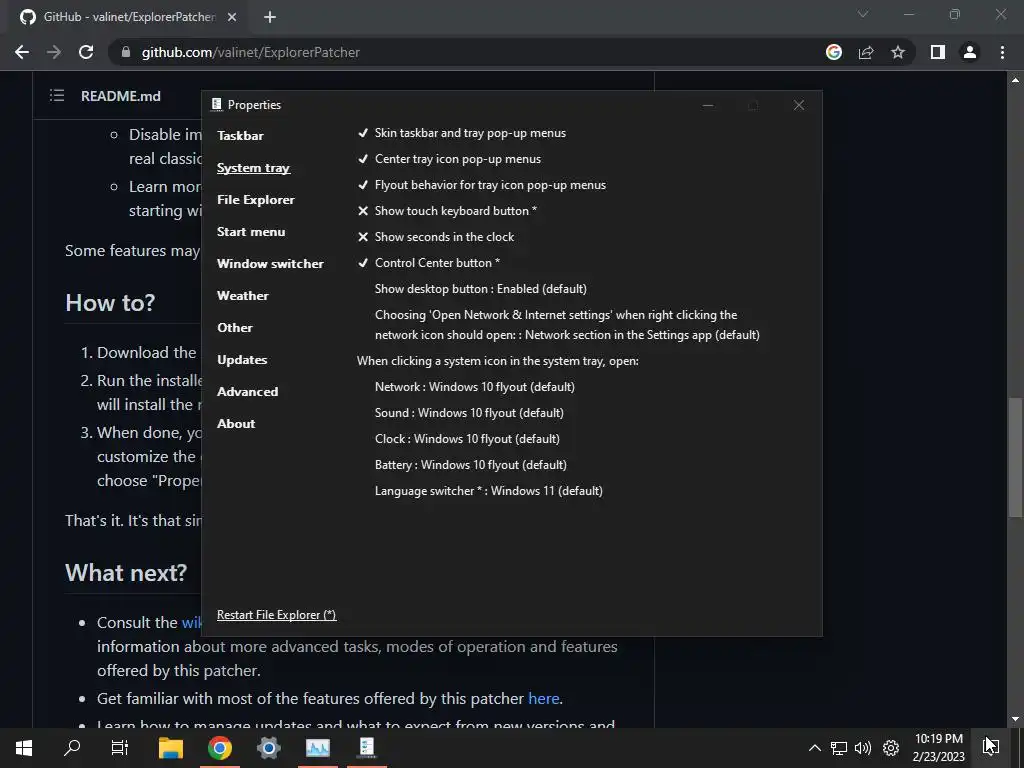This screenshot has height=768, width=1024.
Task: Click the 'here' link in README
Action: click(x=543, y=699)
